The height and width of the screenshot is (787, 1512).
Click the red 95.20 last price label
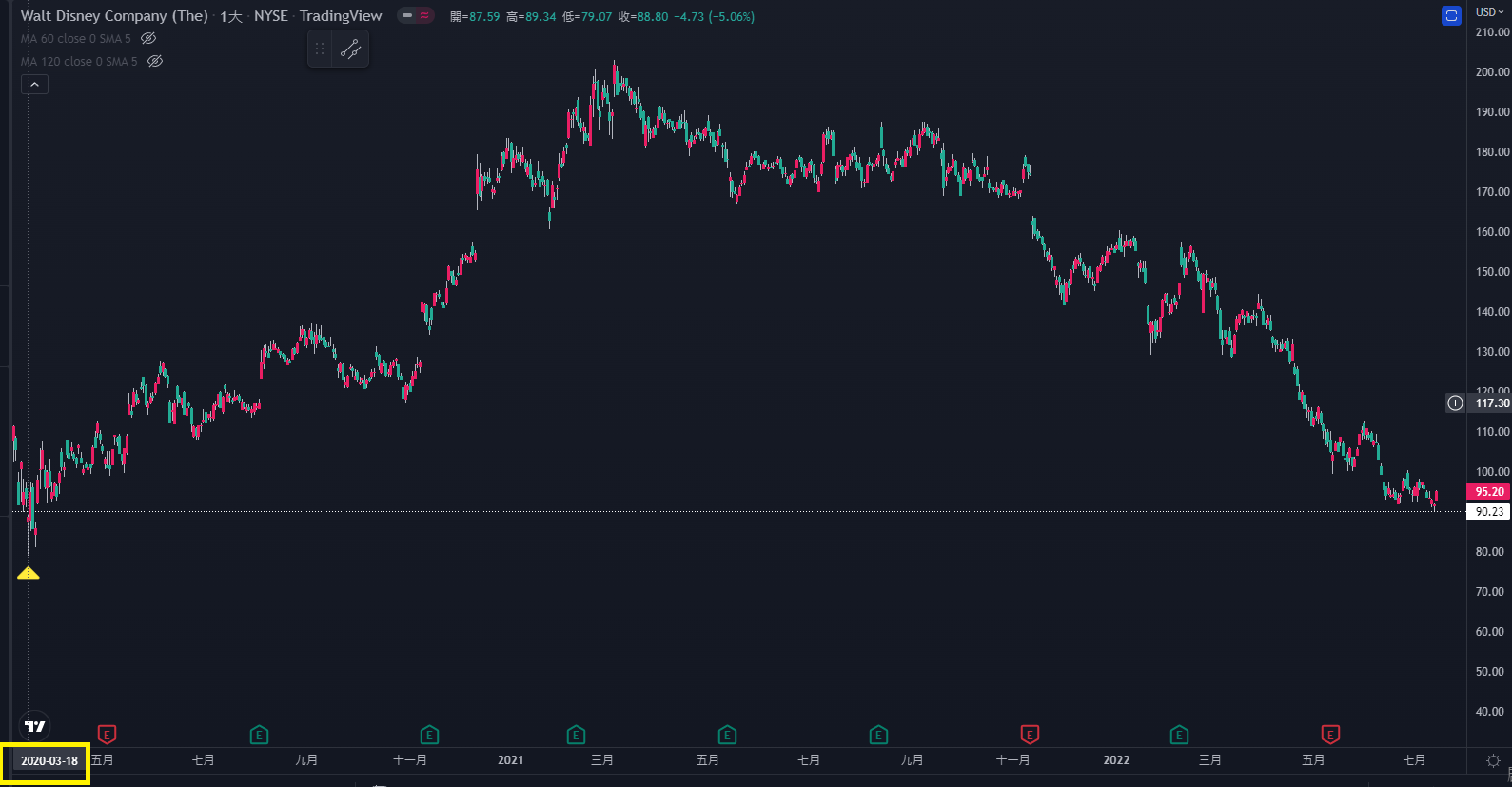(1489, 492)
